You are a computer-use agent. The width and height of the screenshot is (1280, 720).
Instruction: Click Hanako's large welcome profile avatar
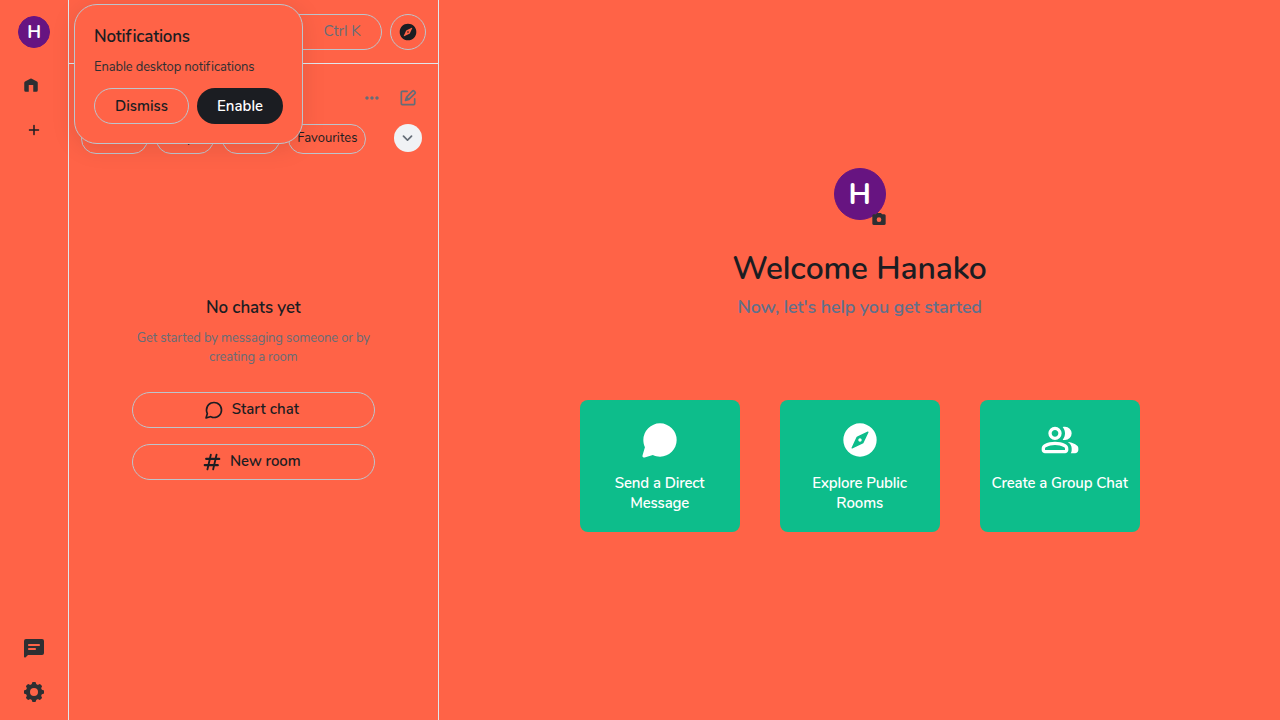[x=859, y=193]
